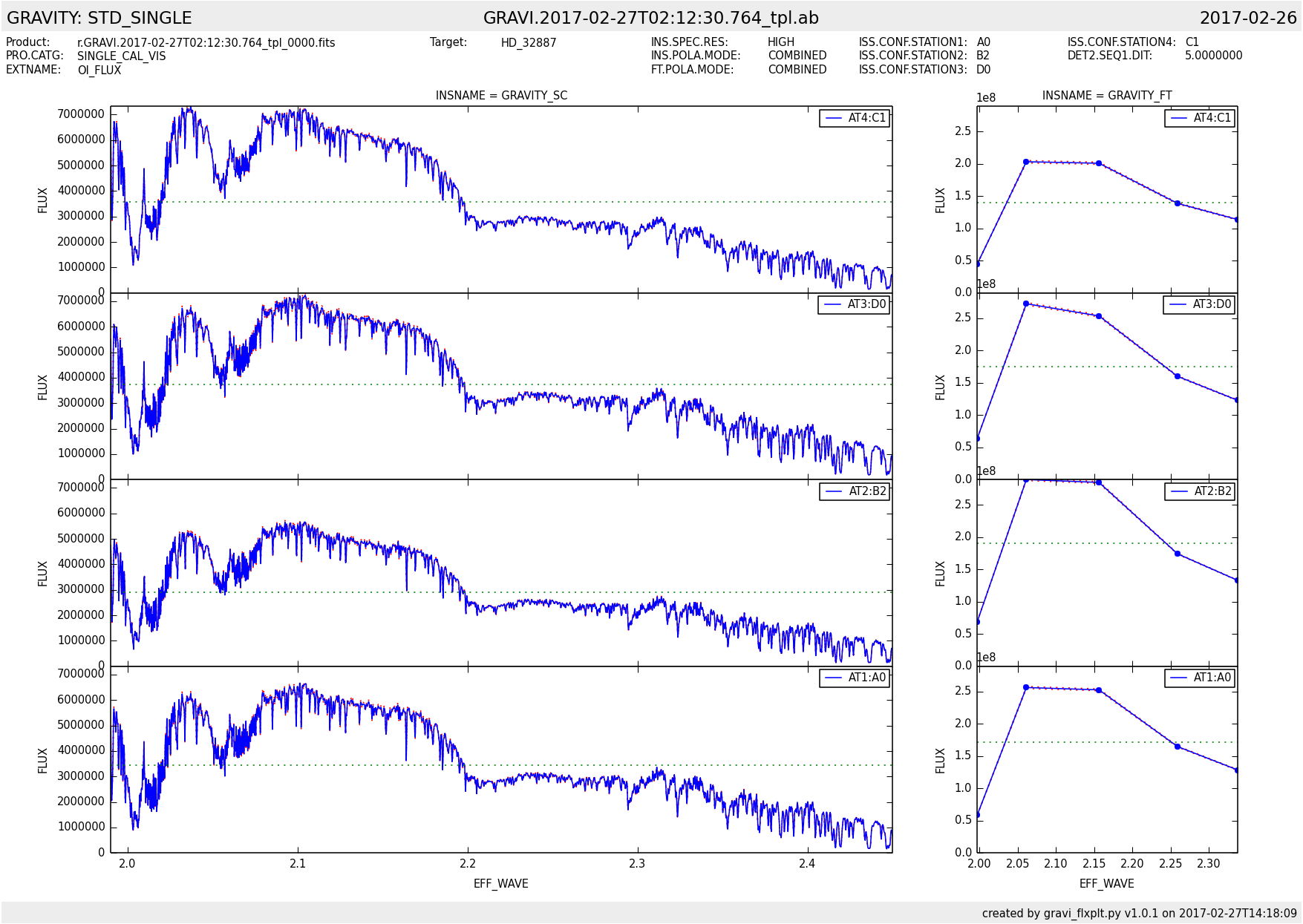This screenshot has width=1303, height=924.
Task: Click the FLUX label of the top SC plot
Action: coord(43,200)
